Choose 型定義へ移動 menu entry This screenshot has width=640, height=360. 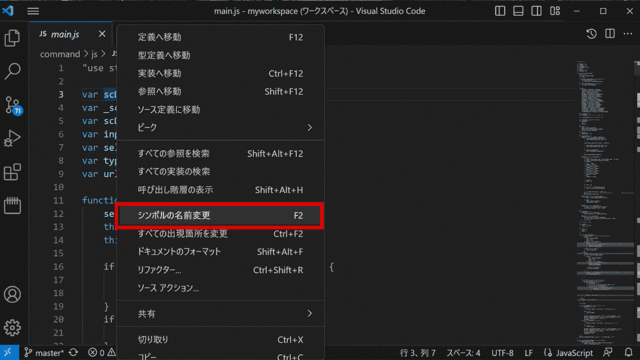tap(220, 55)
